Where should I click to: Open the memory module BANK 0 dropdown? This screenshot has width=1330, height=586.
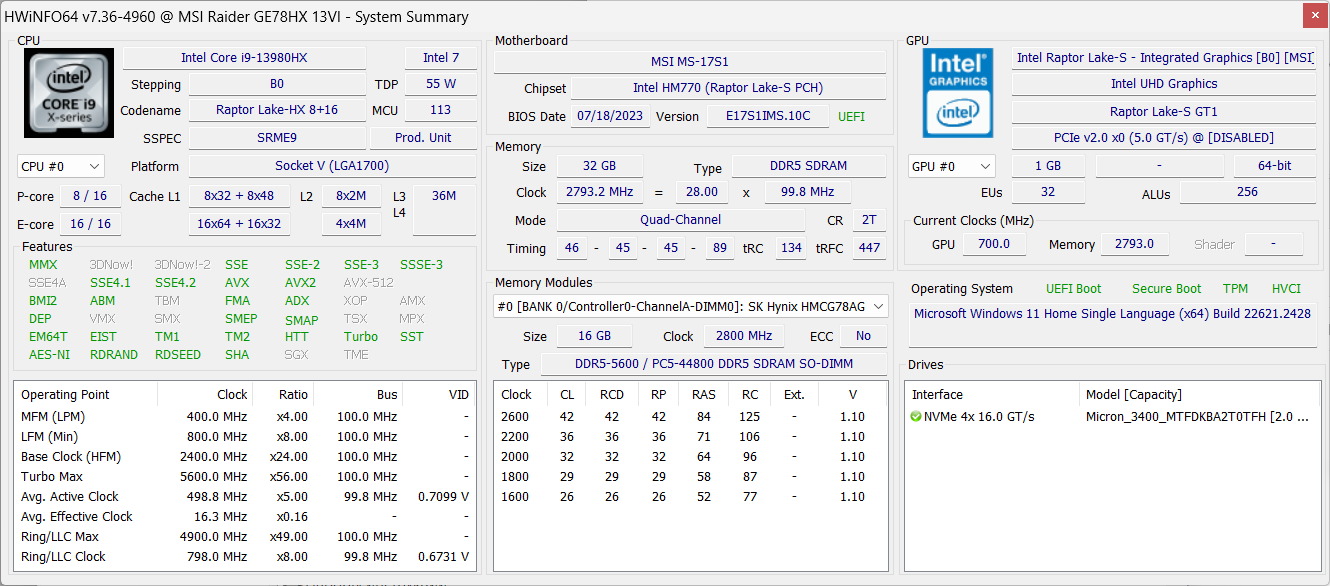691,307
